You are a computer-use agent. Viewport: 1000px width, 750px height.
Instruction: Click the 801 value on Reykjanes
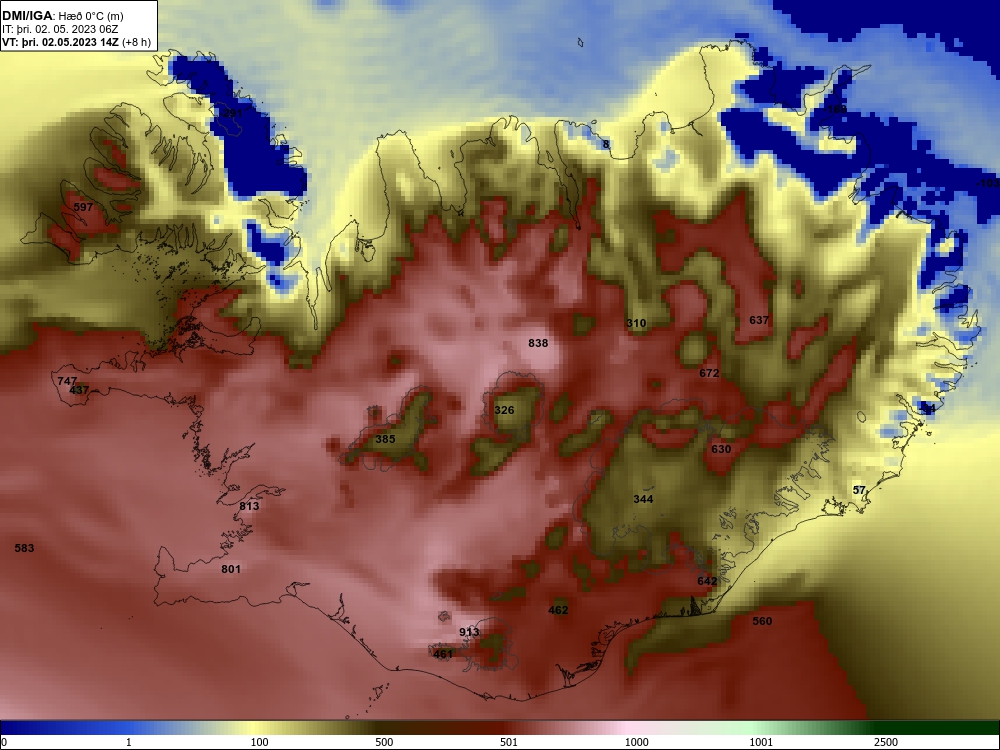coord(231,569)
